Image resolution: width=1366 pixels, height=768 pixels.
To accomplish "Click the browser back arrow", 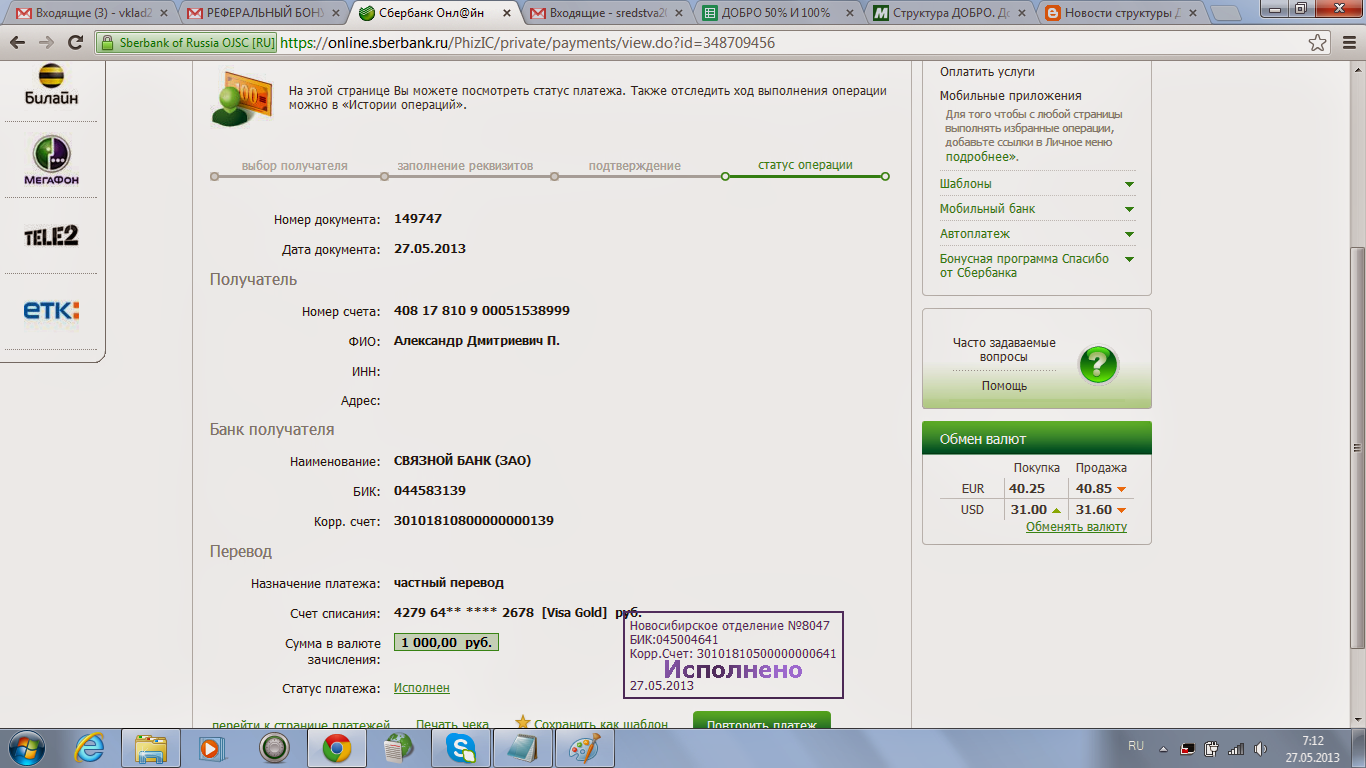I will tap(17, 43).
